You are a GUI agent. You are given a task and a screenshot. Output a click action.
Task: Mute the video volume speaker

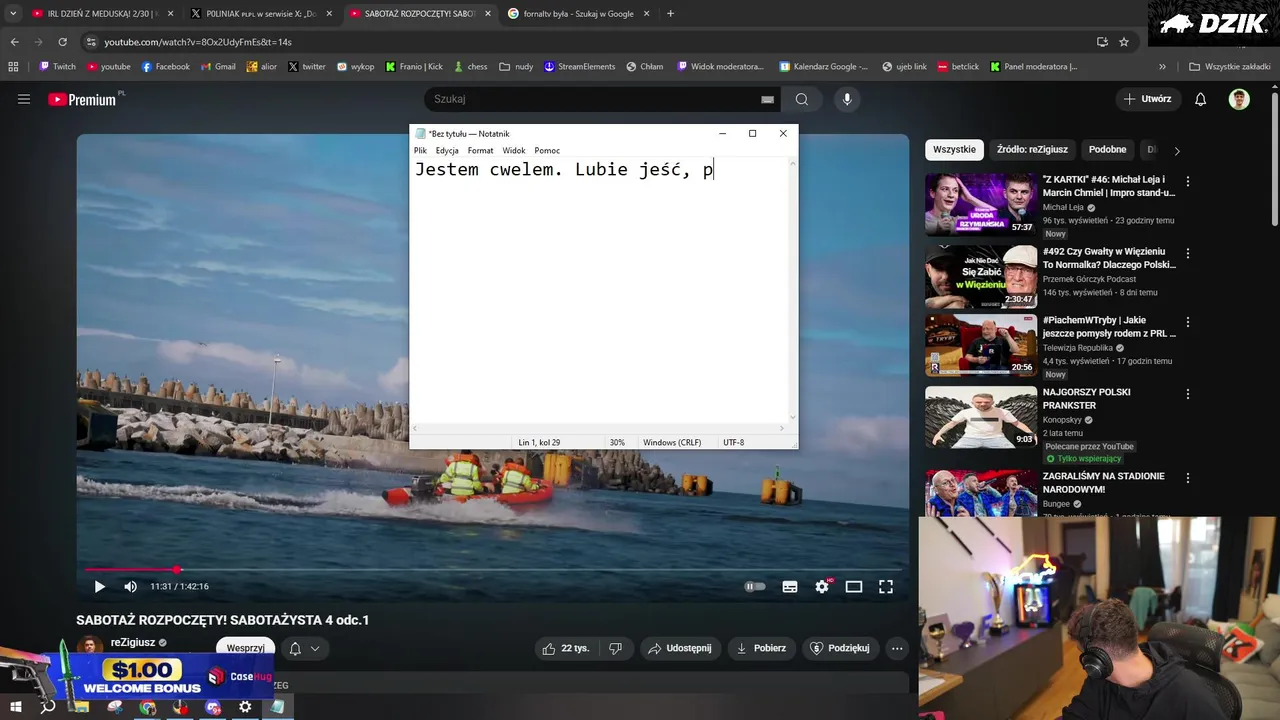click(x=130, y=587)
